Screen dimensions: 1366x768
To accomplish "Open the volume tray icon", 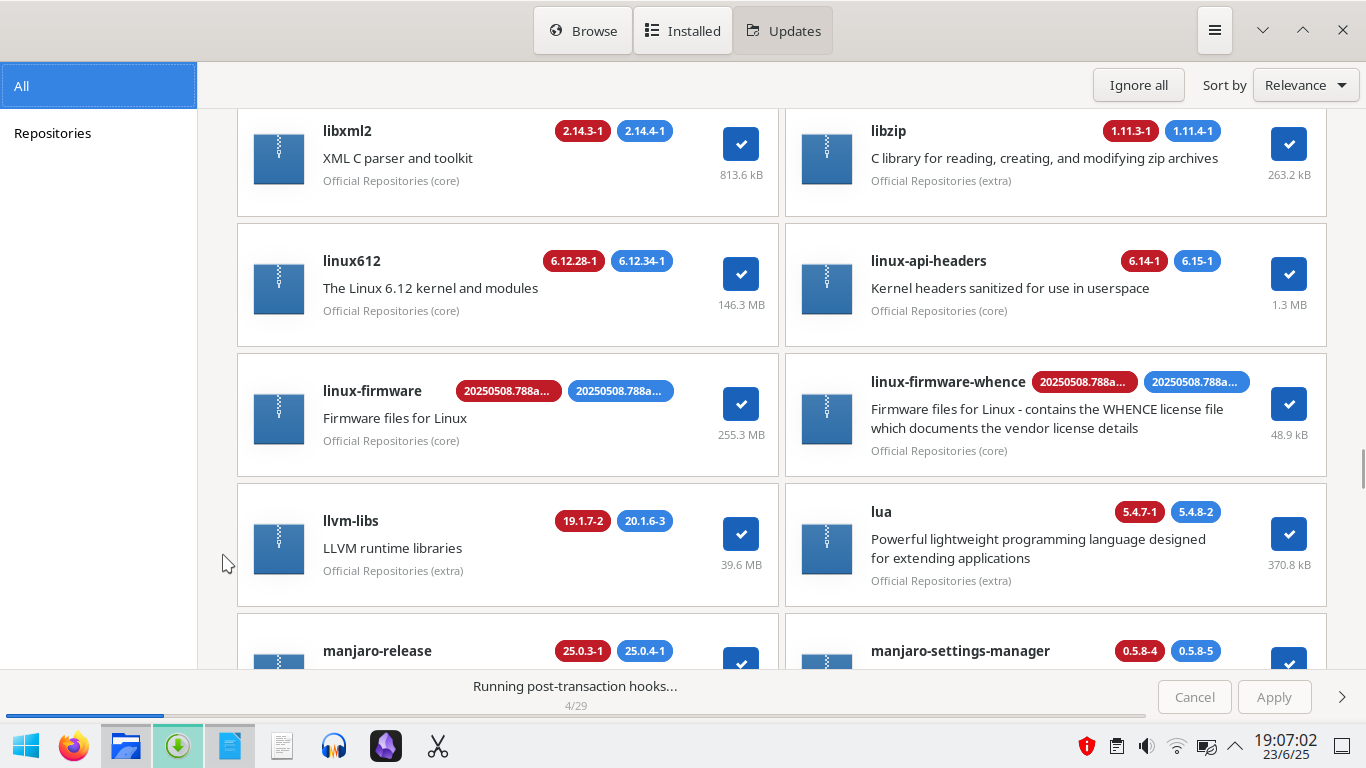I will click(x=1147, y=746).
